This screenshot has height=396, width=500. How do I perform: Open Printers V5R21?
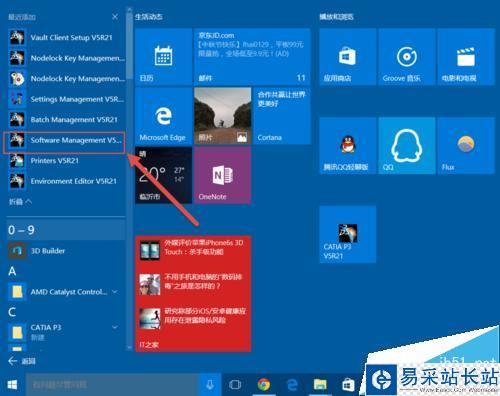pyautogui.click(x=66, y=161)
